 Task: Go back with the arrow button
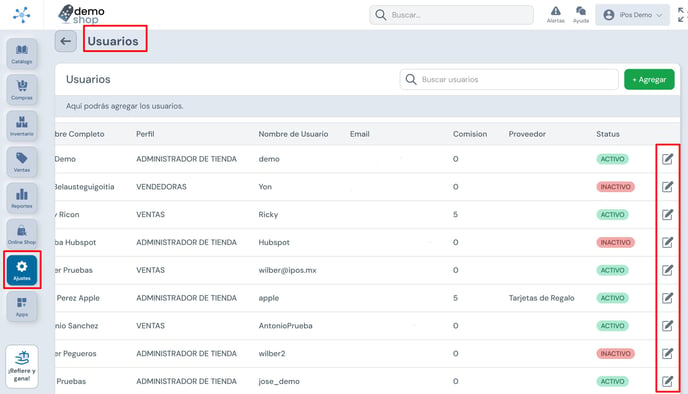[66, 41]
